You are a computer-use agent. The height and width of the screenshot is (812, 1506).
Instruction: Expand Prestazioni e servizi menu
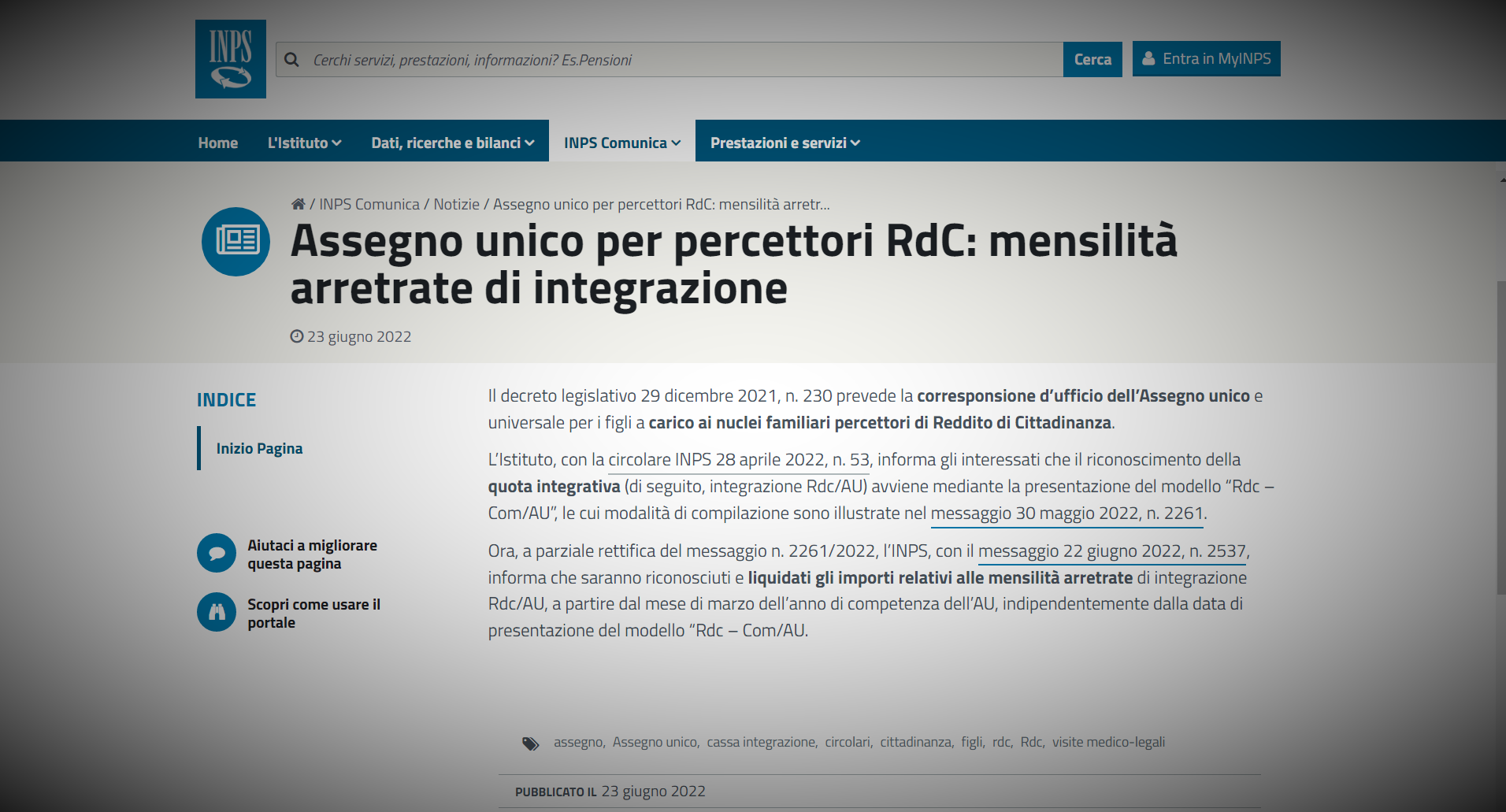(785, 143)
